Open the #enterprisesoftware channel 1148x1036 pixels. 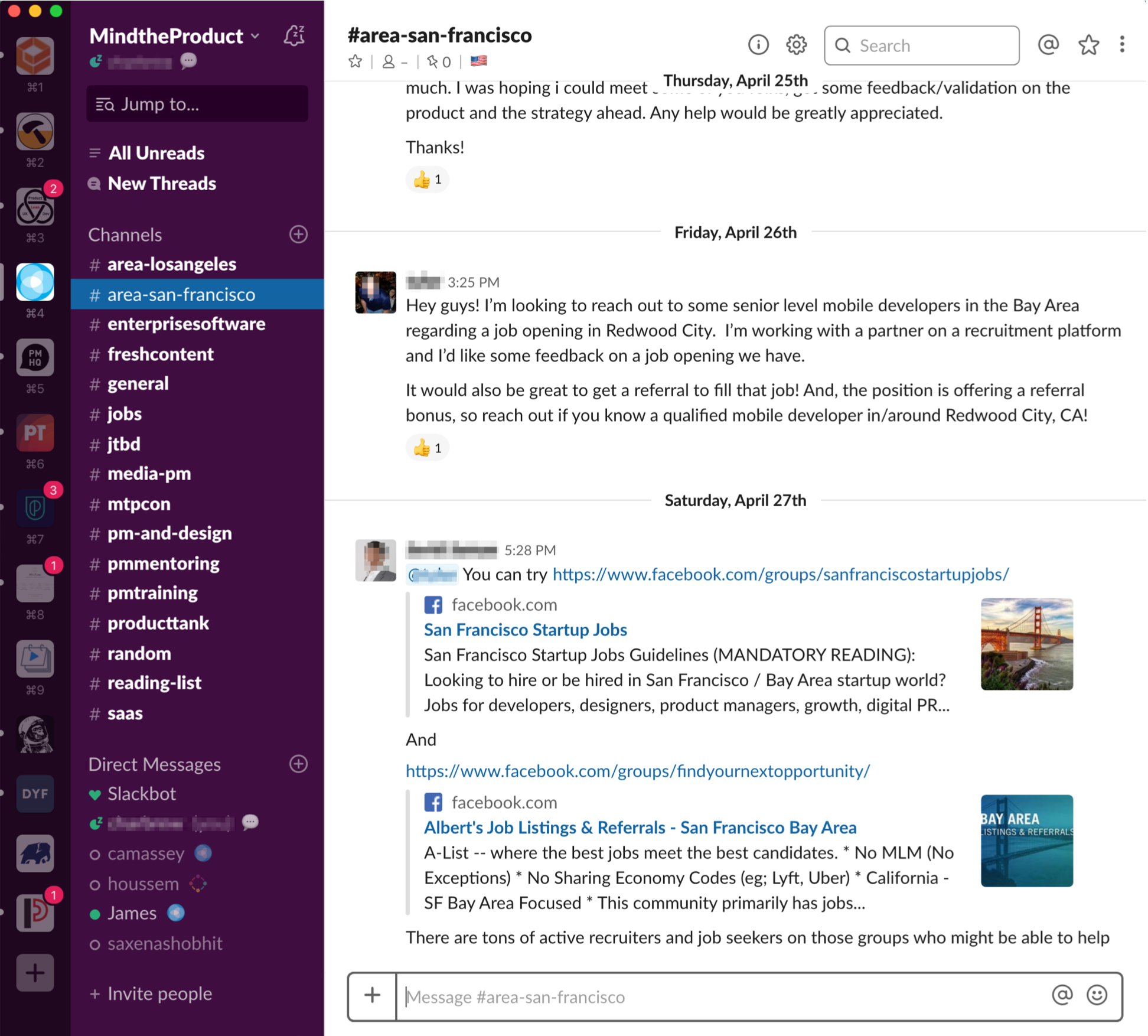(197, 324)
